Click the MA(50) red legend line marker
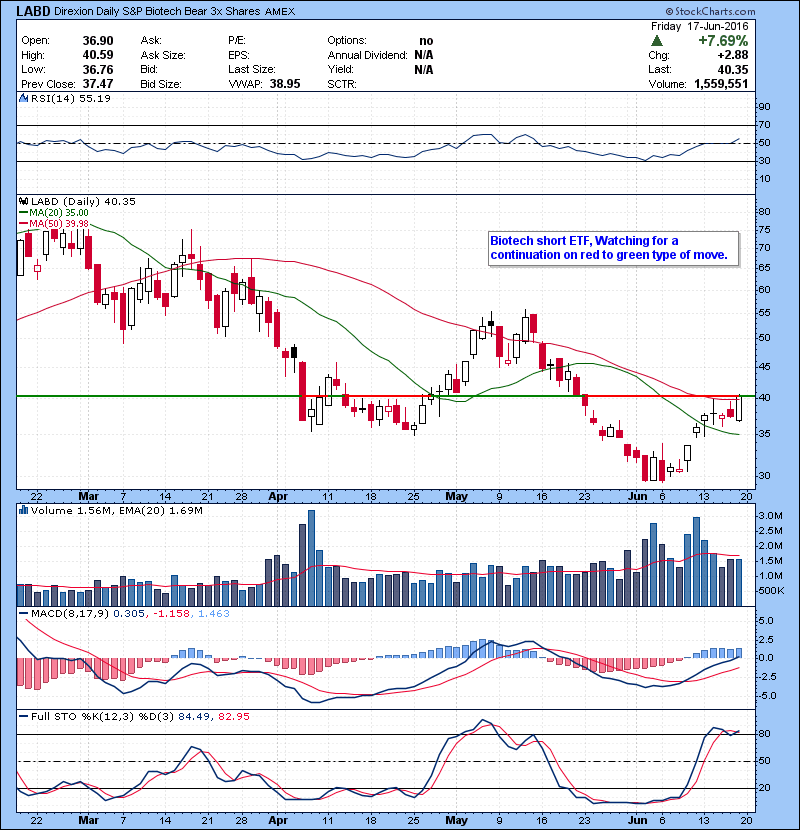800x830 pixels. [23, 223]
